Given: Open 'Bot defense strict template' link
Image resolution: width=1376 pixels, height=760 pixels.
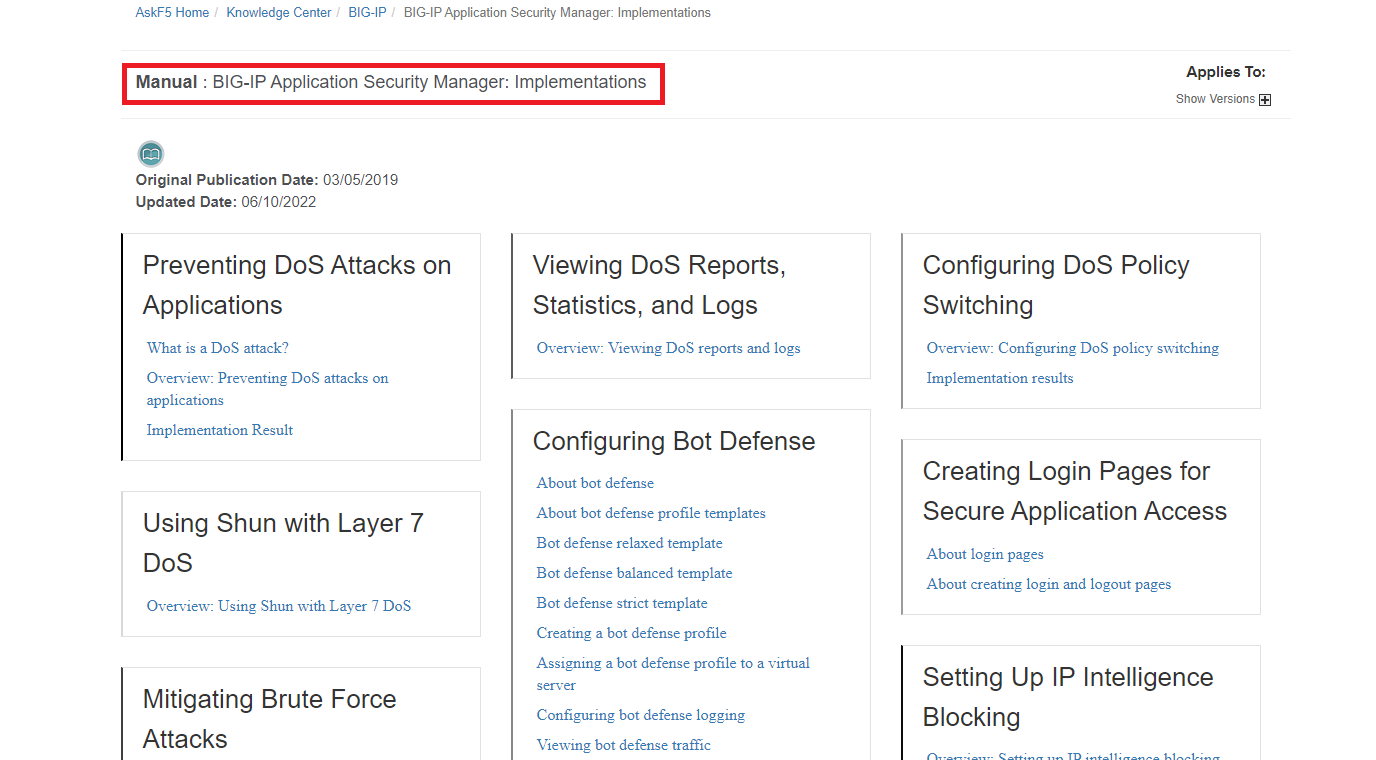Looking at the screenshot, I should (622, 603).
